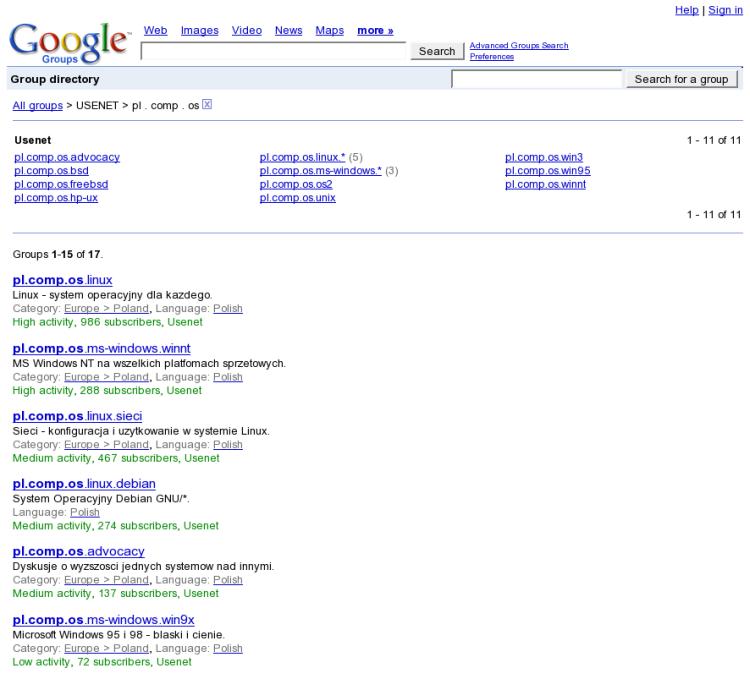Screen dimensions: 750x679
Task: Expand the 'more »' menu
Action: point(375,31)
